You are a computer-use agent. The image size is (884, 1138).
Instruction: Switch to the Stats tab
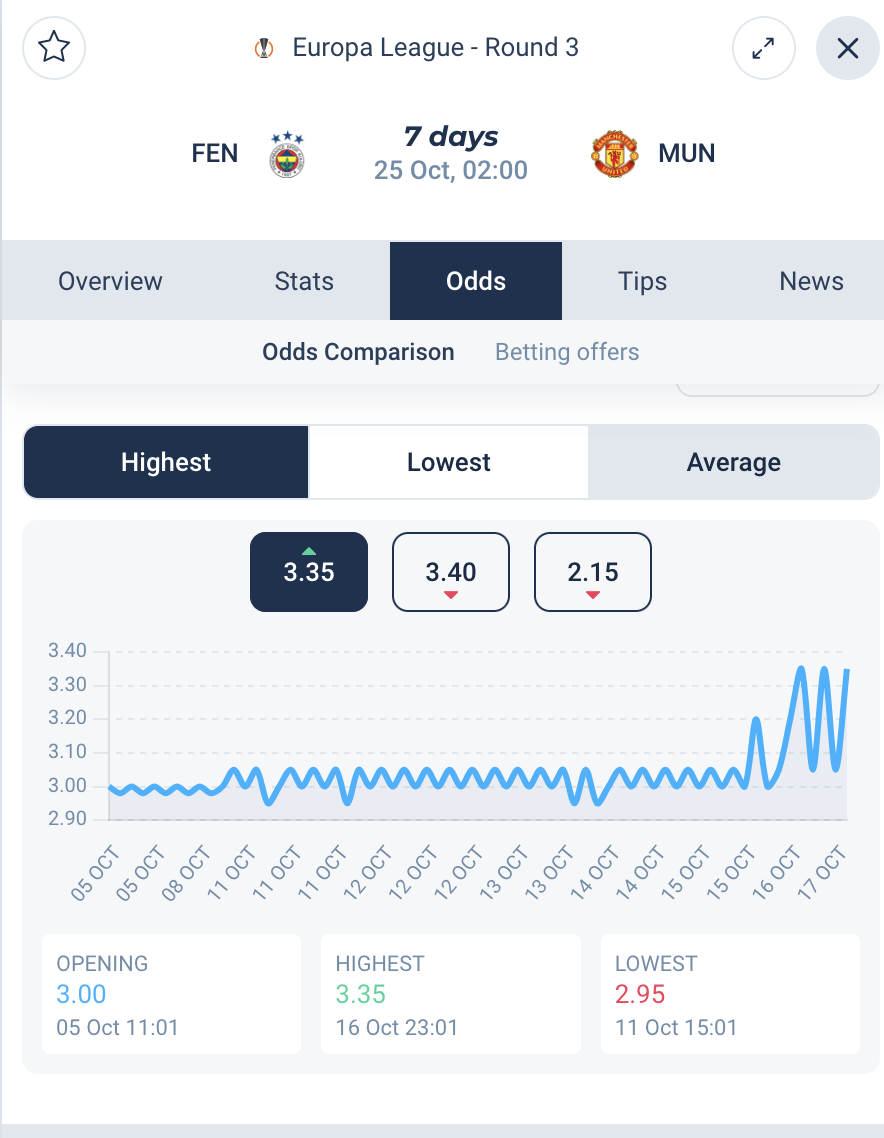tap(304, 281)
